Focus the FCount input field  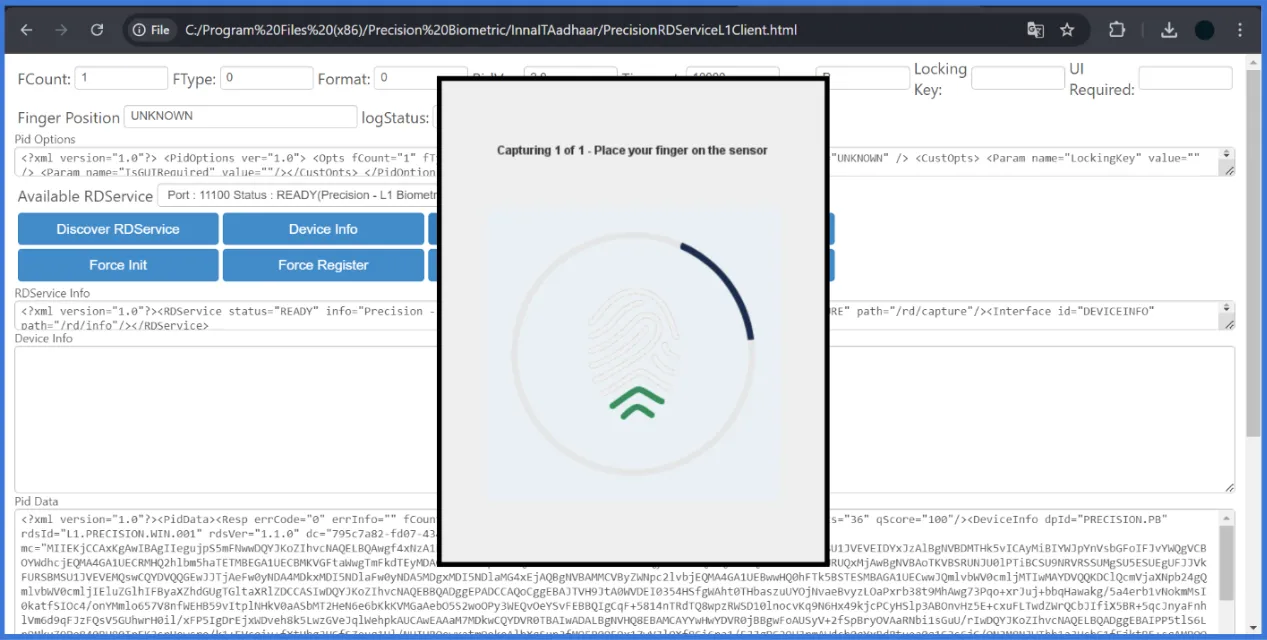coord(121,78)
